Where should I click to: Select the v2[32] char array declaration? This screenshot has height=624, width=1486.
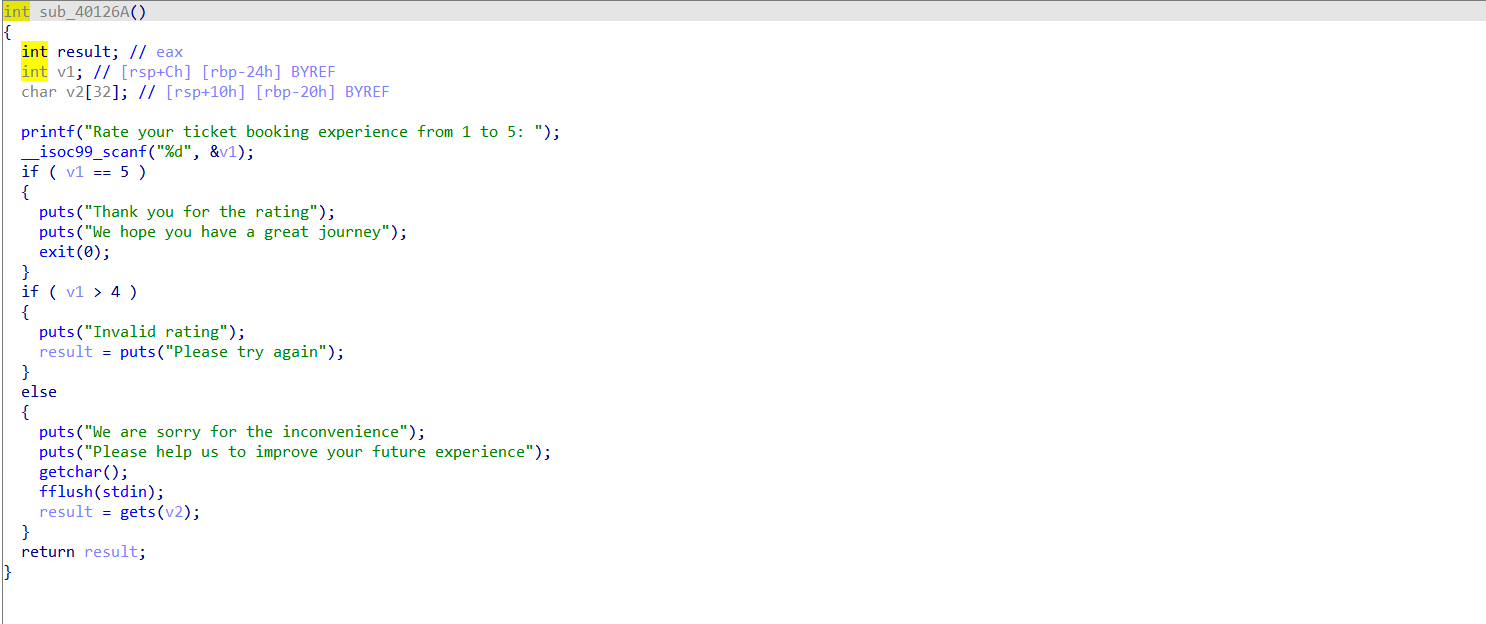click(x=92, y=92)
